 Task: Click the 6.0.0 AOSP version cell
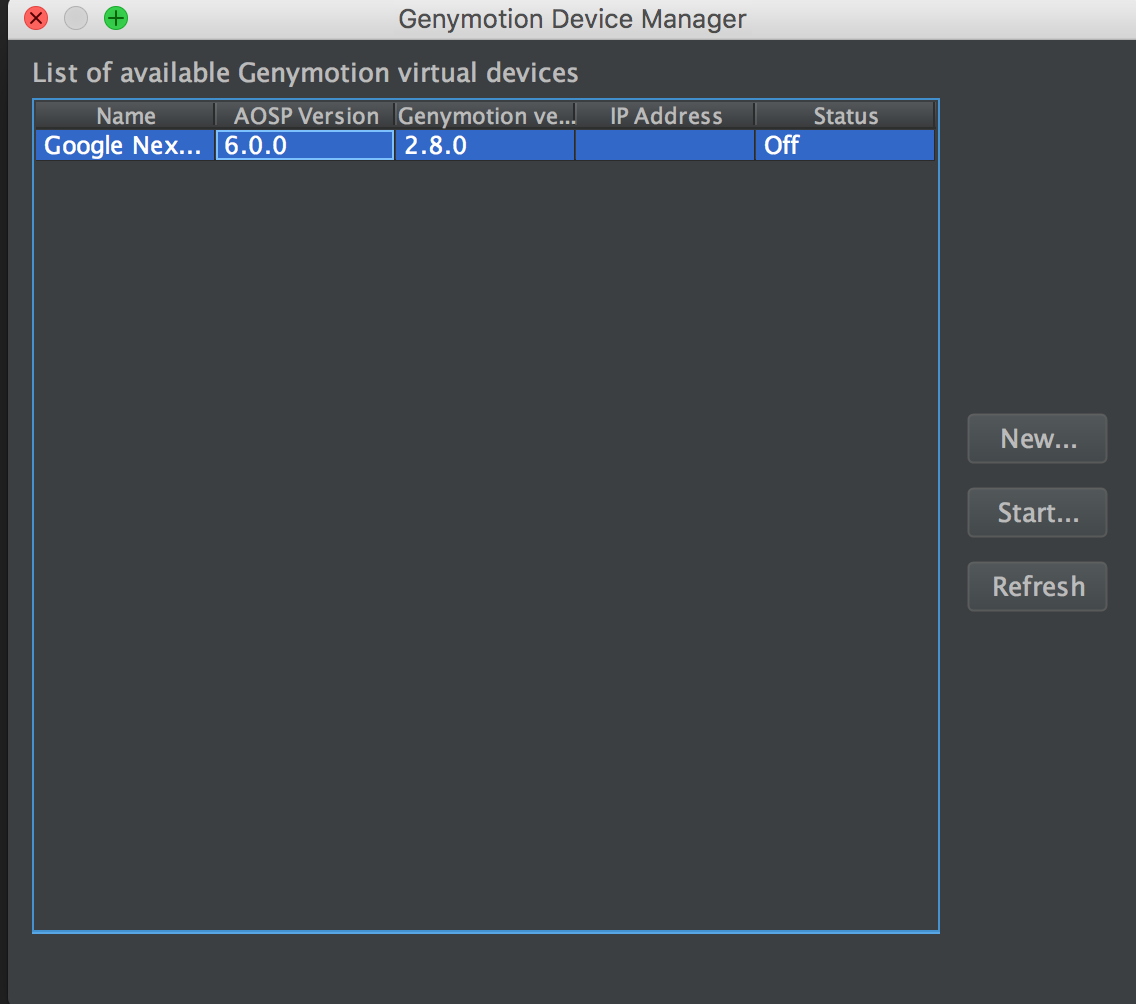coord(305,146)
